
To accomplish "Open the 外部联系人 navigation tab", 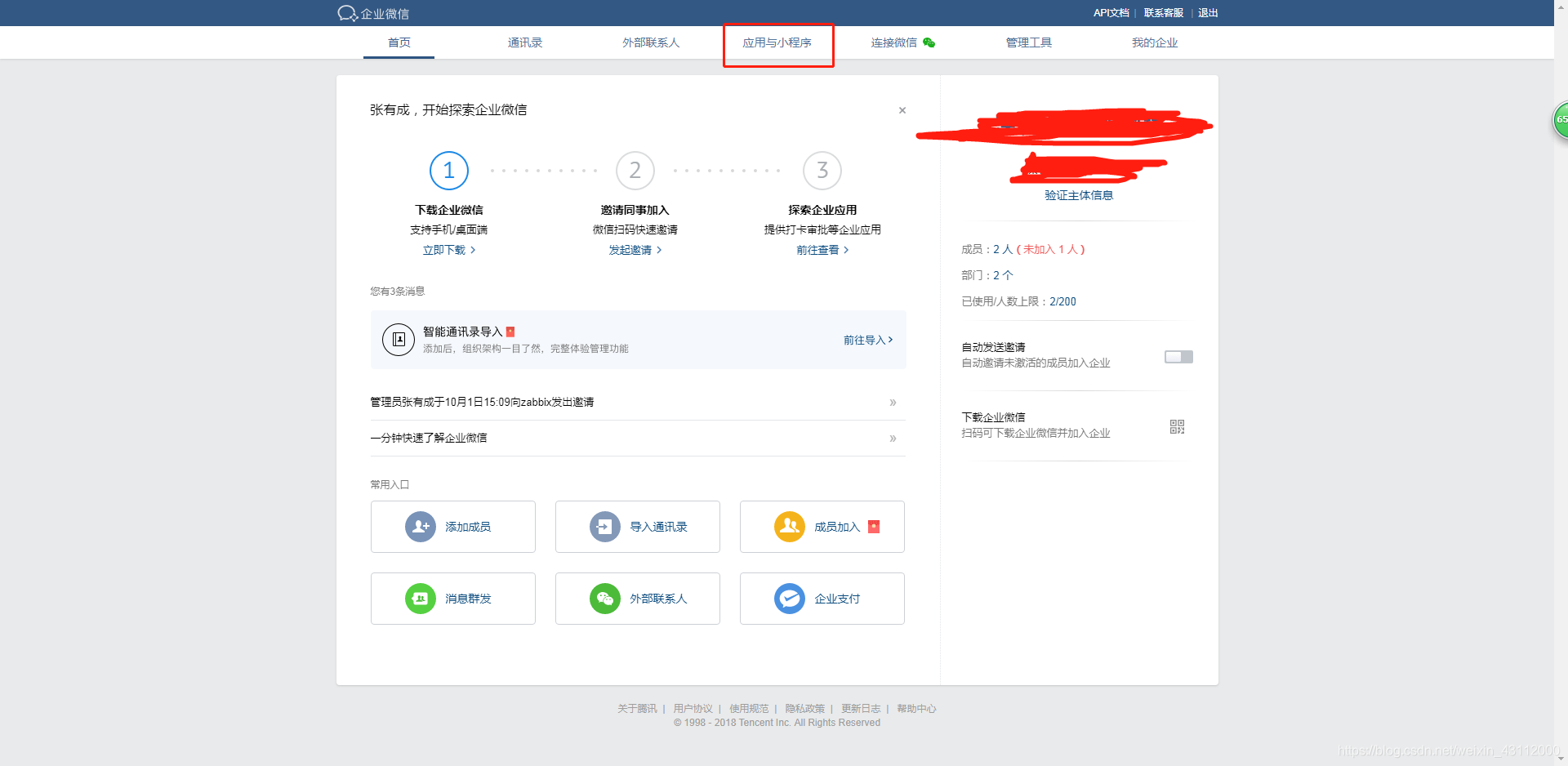I will (651, 42).
